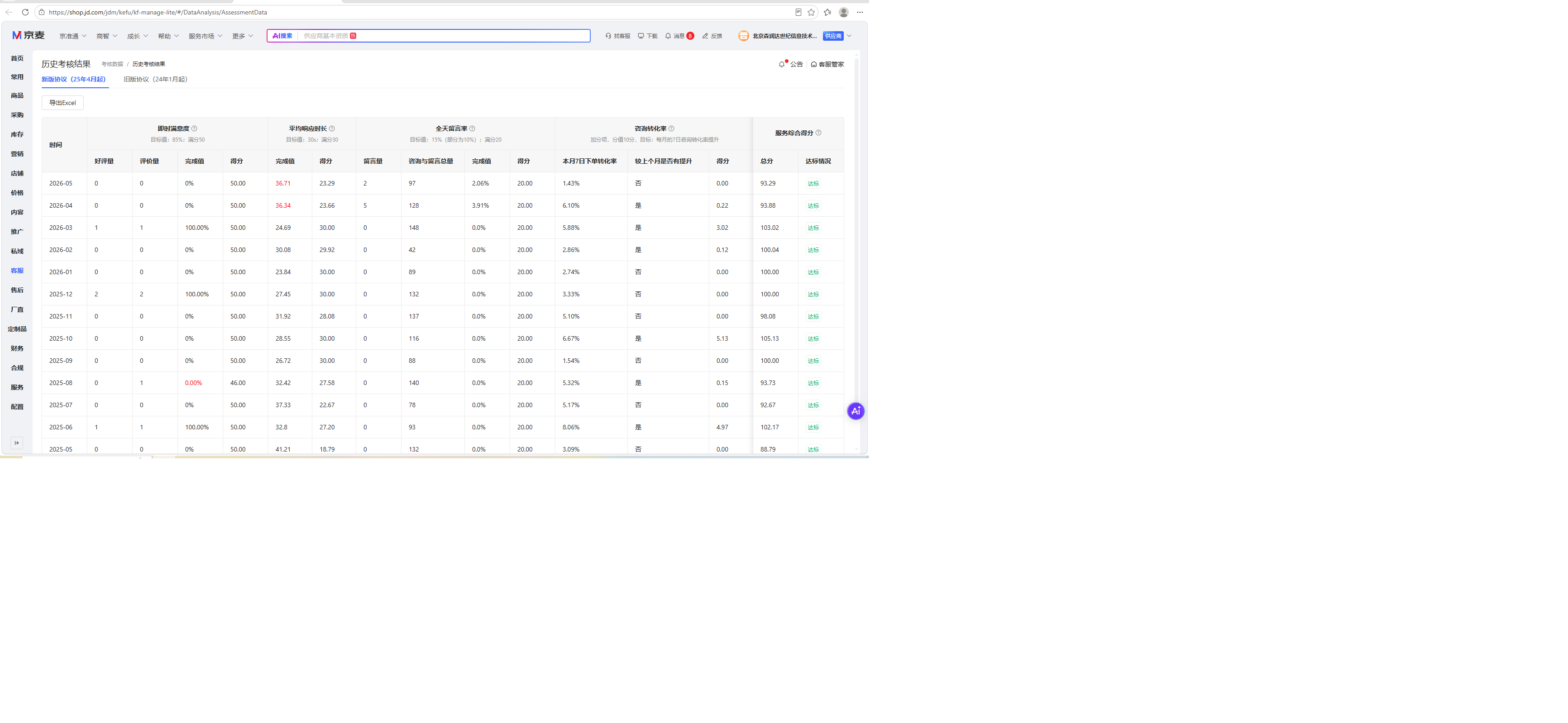Open the floating purple AI assistant button
1568x723 pixels.
pyautogui.click(x=855, y=411)
